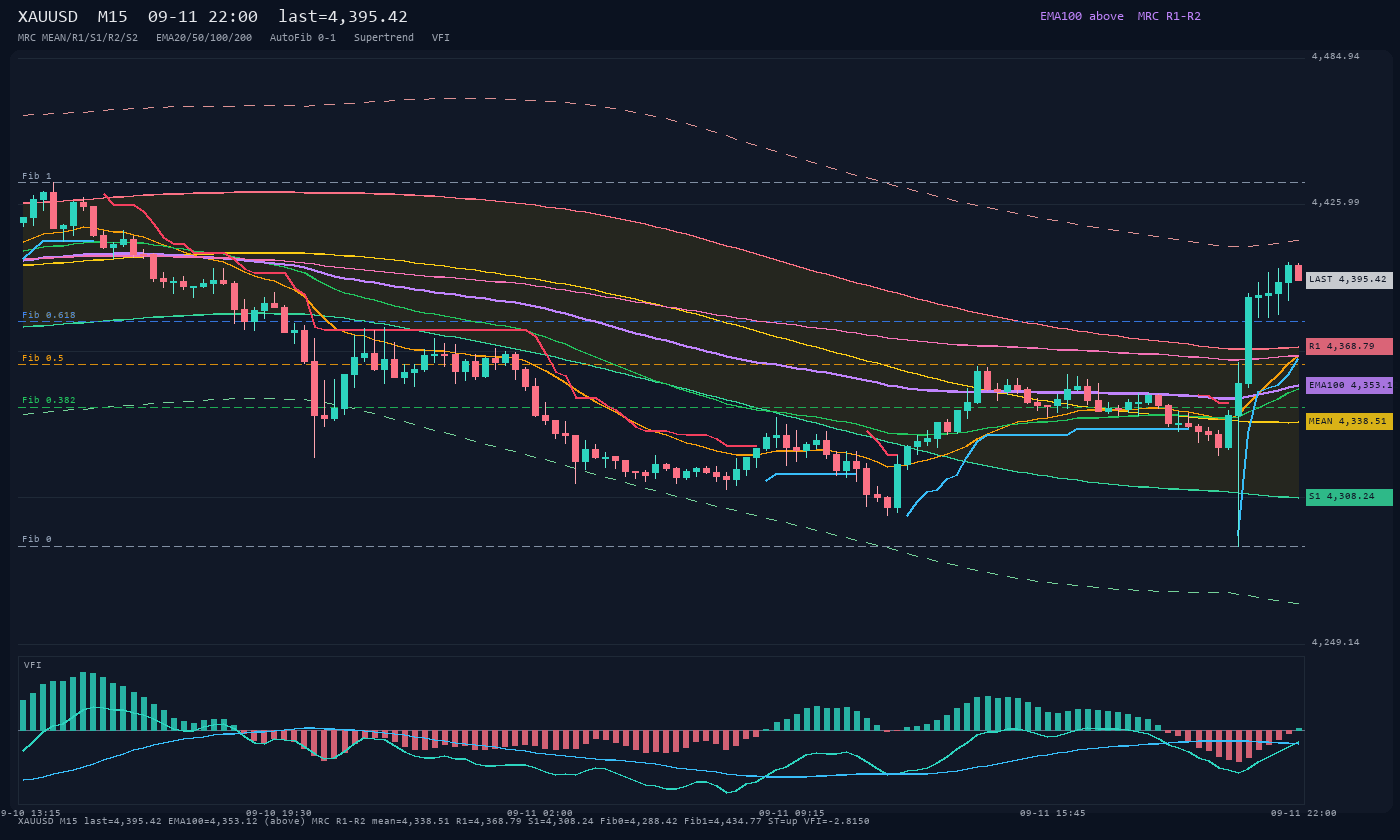
Task: Click the 4,425.99 price axis label
Action: point(1336,202)
